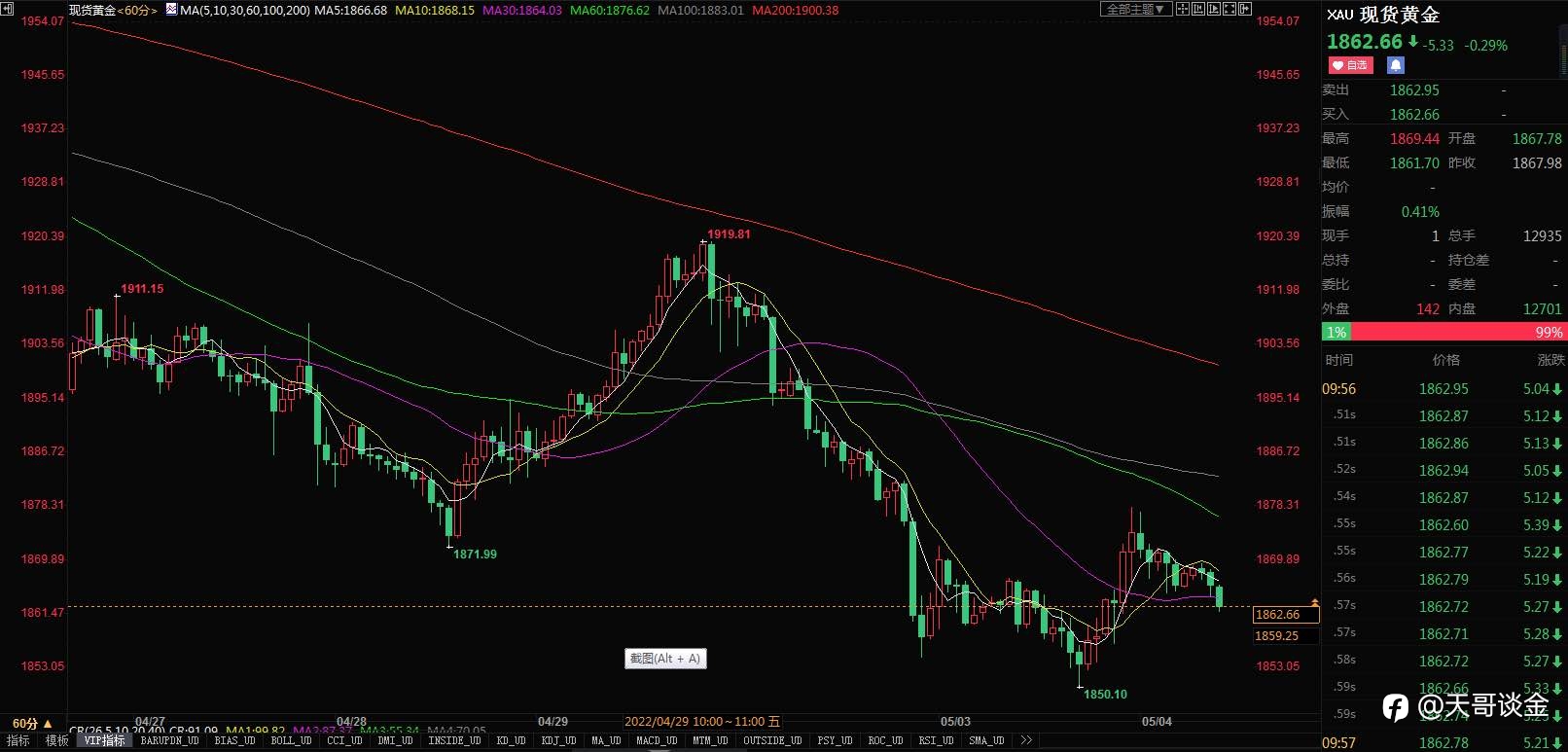
Task: Click the blue bell price alert icon
Action: click(x=1396, y=65)
